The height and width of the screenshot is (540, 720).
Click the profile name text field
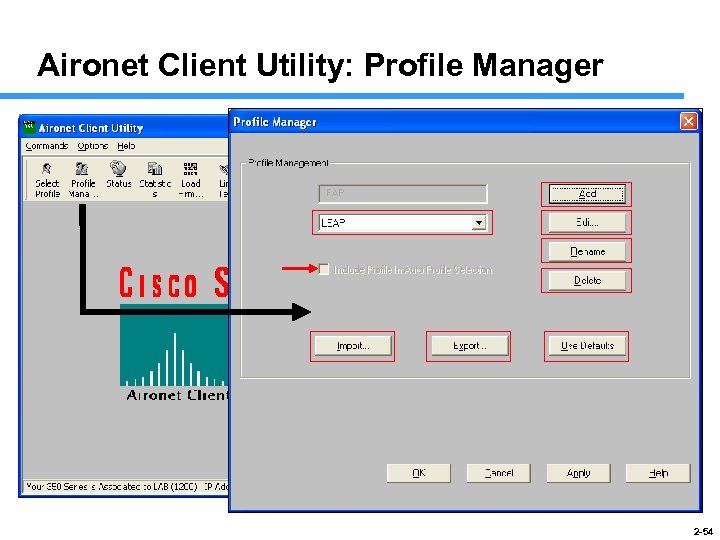(x=403, y=193)
